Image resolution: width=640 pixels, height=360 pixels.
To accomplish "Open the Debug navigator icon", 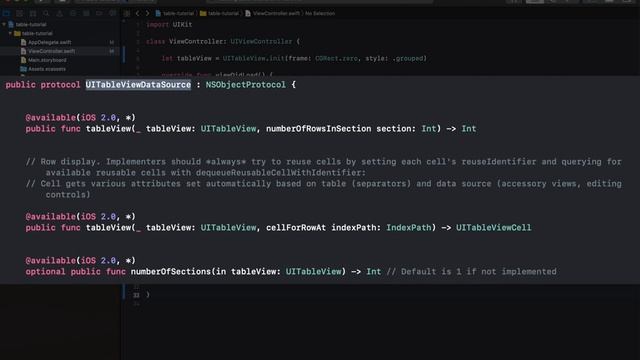I will 86,13.
